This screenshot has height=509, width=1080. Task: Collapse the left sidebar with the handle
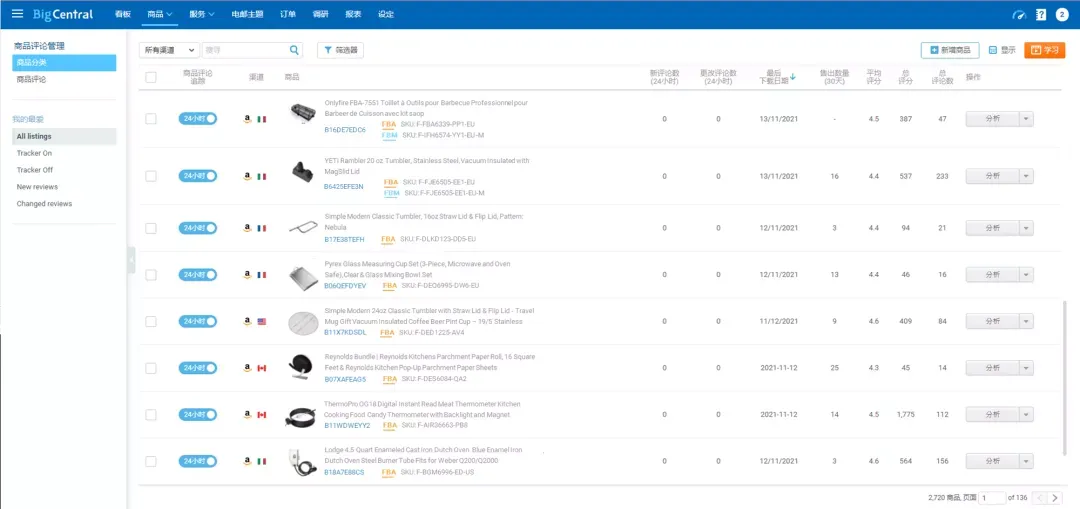[132, 260]
